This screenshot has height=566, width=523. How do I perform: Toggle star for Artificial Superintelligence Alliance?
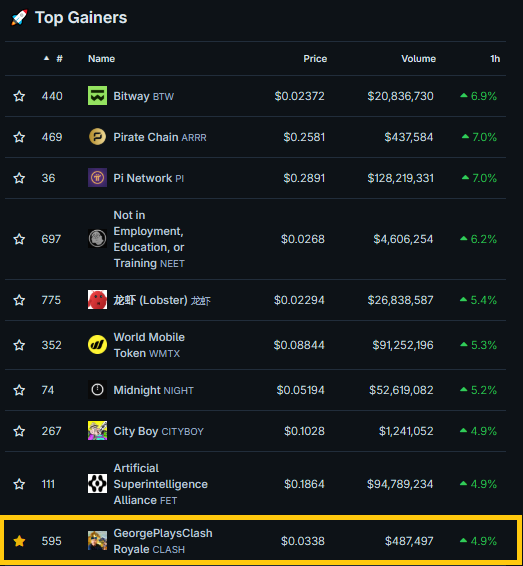[x=19, y=484]
